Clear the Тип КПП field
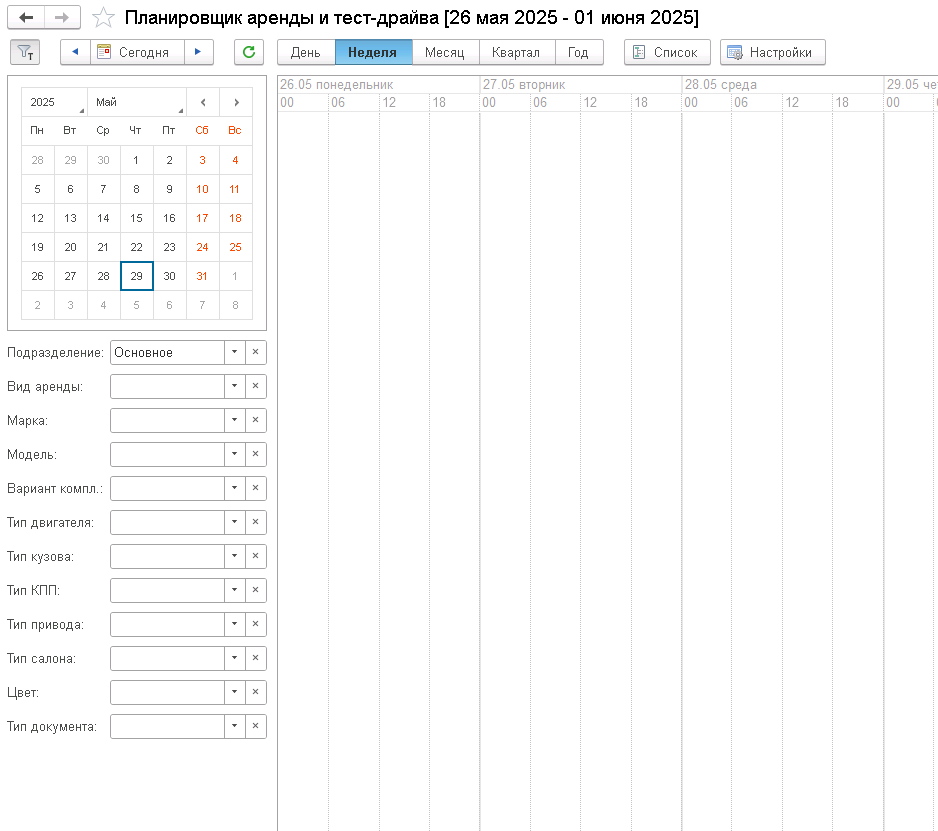 (255, 590)
